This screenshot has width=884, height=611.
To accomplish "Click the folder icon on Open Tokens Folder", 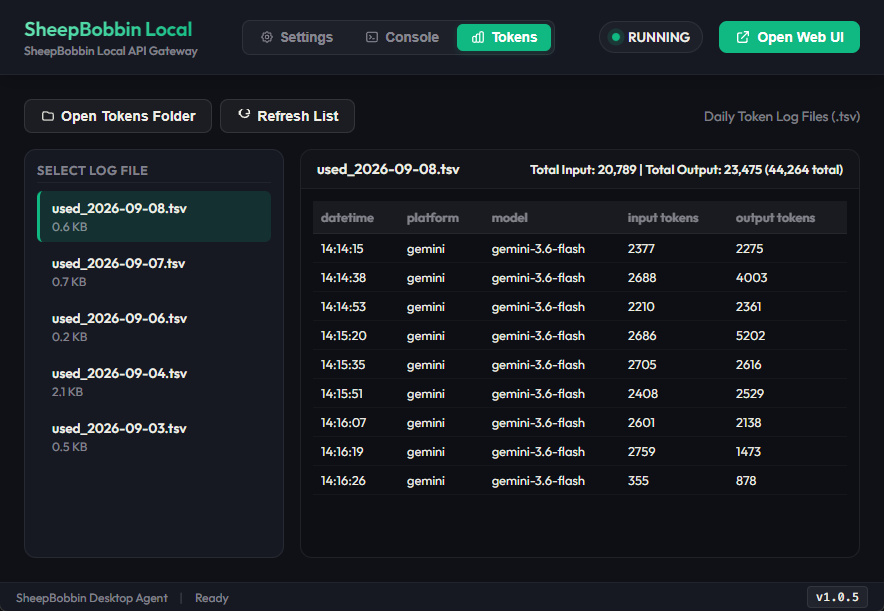I will click(48, 116).
